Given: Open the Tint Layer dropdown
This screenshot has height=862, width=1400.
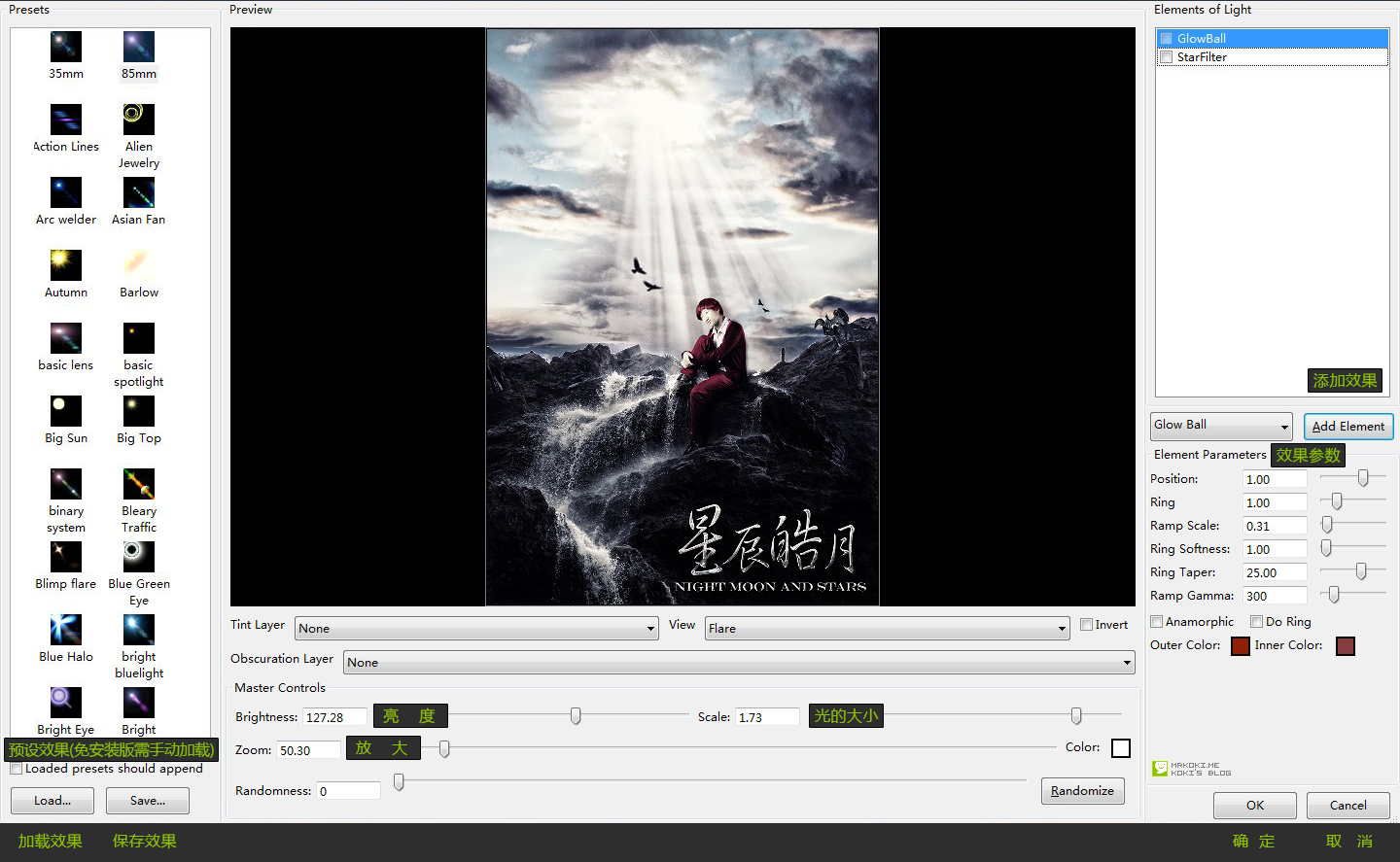Looking at the screenshot, I should click(477, 629).
